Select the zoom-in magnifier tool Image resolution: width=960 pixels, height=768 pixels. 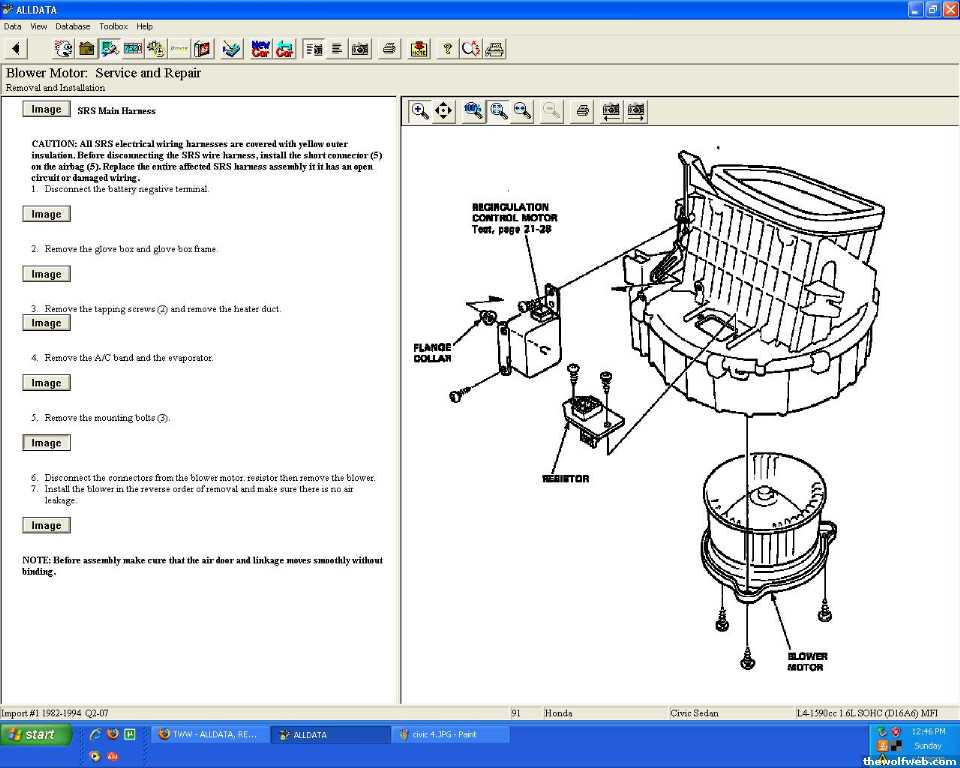point(420,111)
